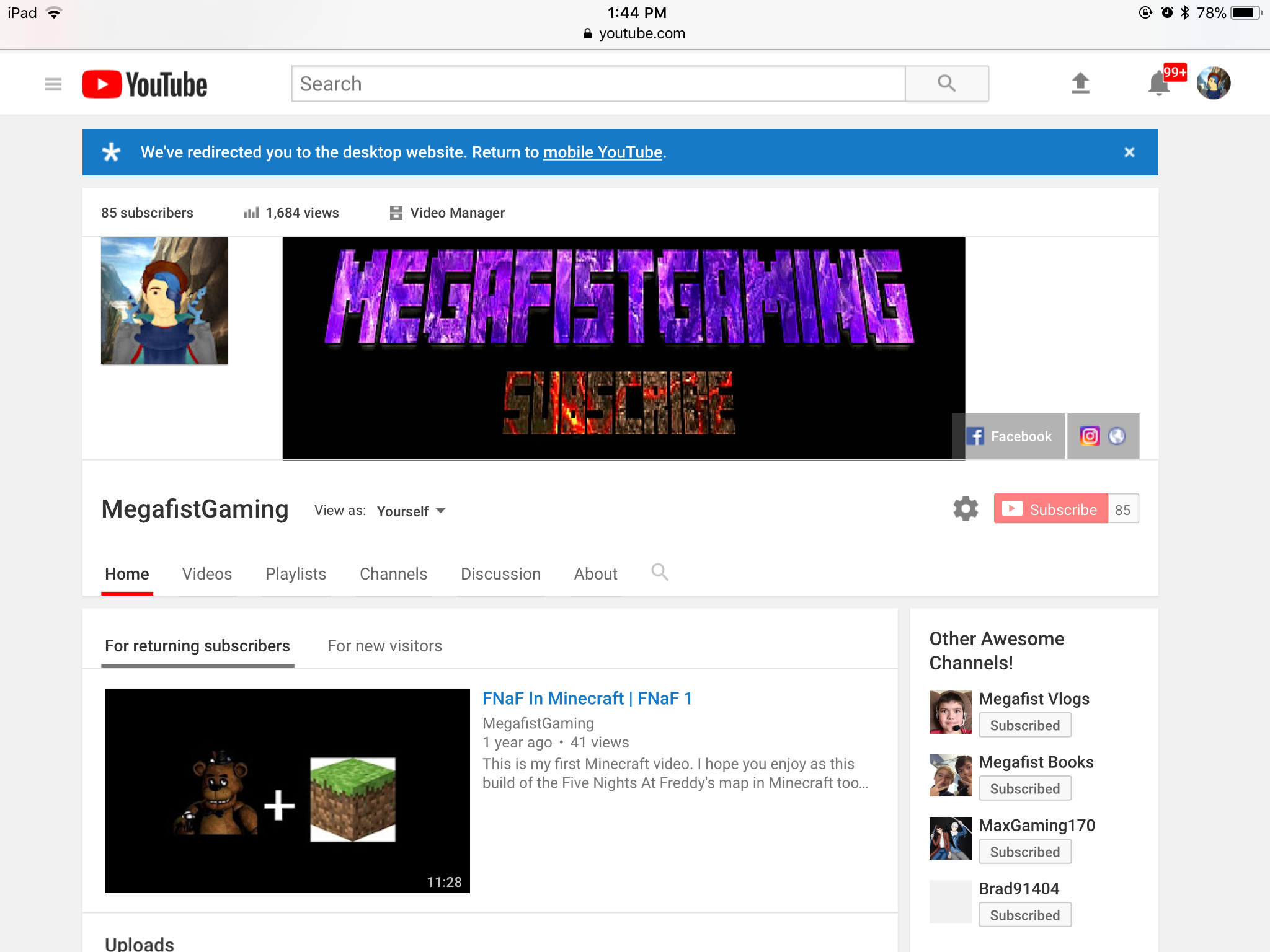Click the asterisk icon in banner

click(x=111, y=152)
